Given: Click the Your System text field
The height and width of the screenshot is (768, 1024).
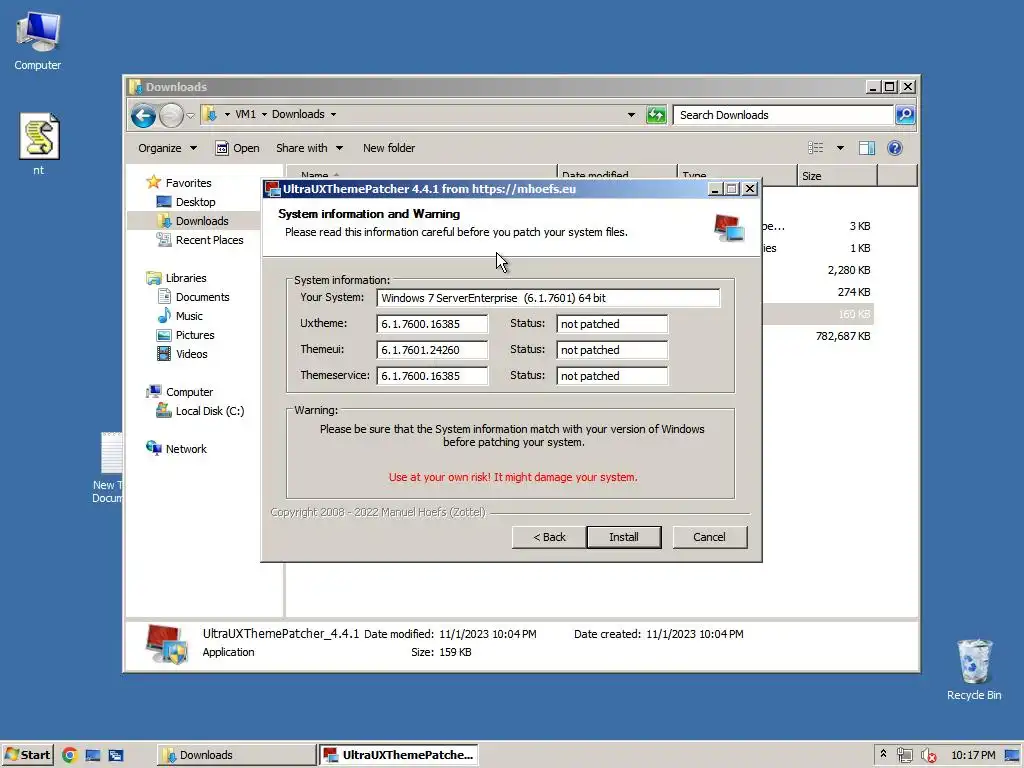Looking at the screenshot, I should [548, 298].
